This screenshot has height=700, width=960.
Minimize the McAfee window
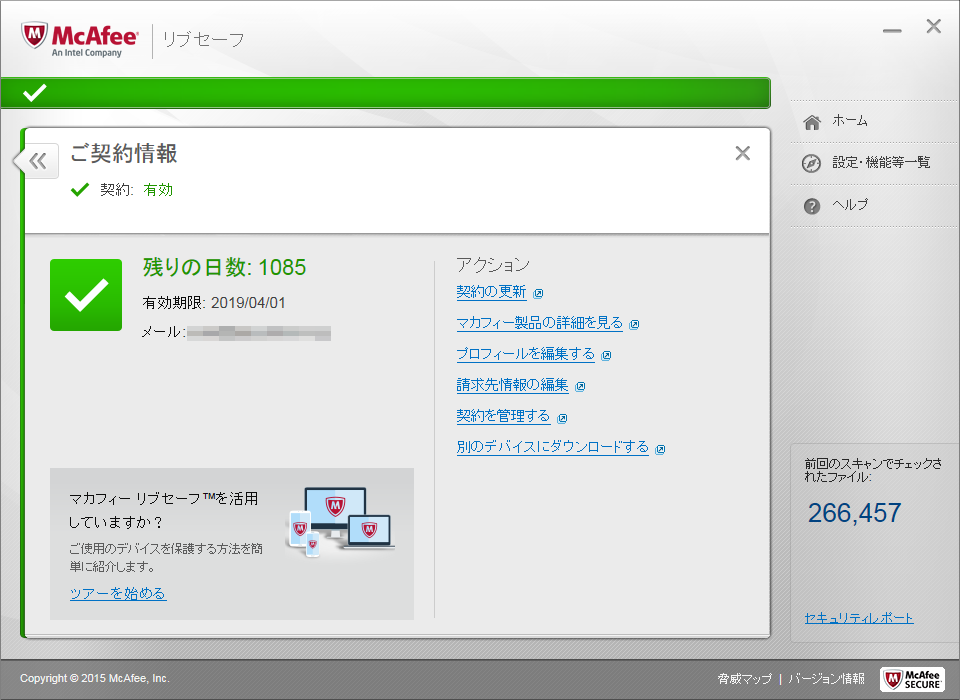coord(892,31)
